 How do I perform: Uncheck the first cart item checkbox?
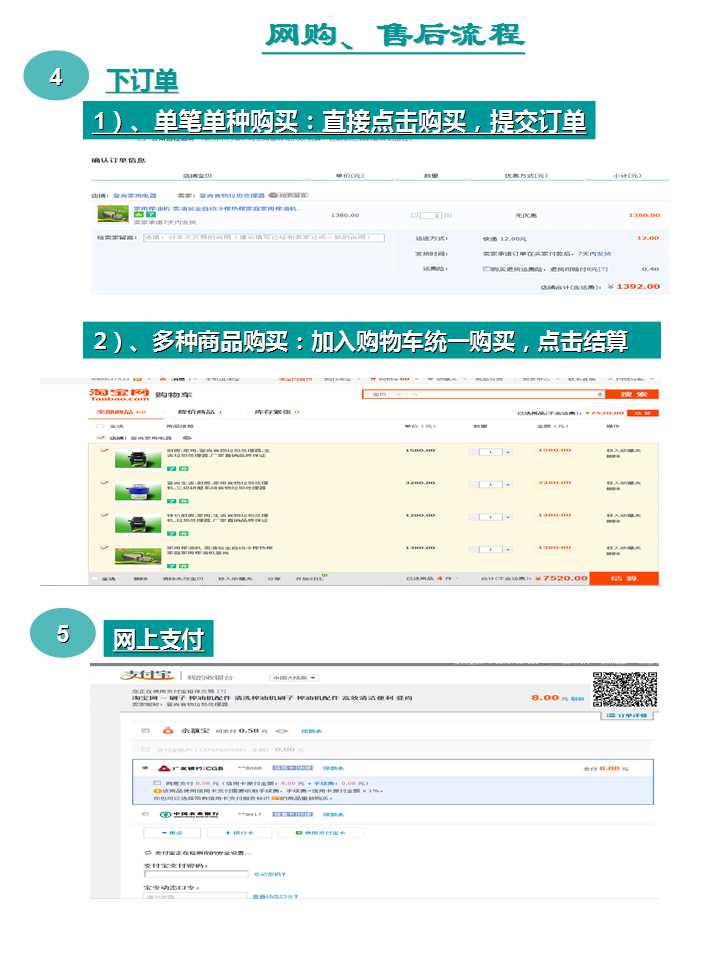(x=104, y=451)
